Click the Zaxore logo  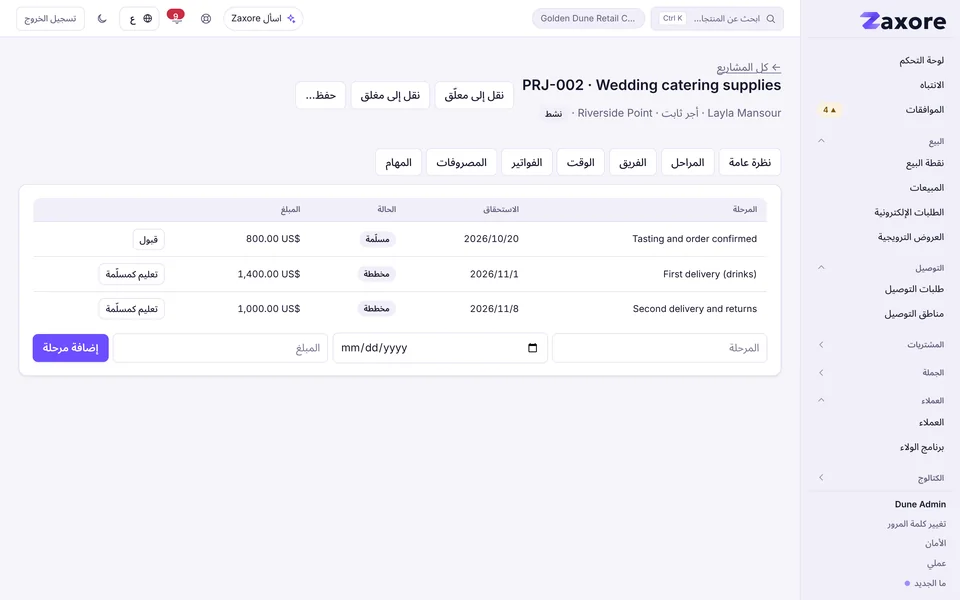tap(903, 21)
